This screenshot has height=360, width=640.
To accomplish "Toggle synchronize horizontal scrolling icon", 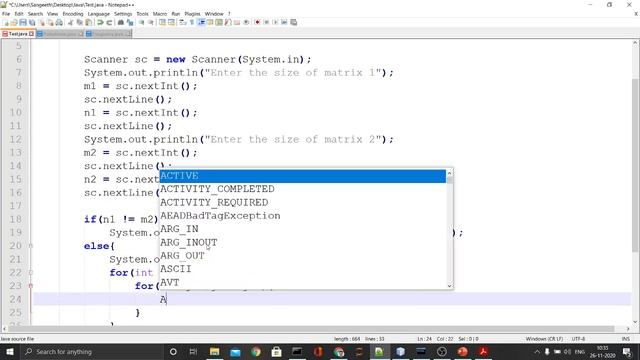I will pyautogui.click(x=171, y=22).
